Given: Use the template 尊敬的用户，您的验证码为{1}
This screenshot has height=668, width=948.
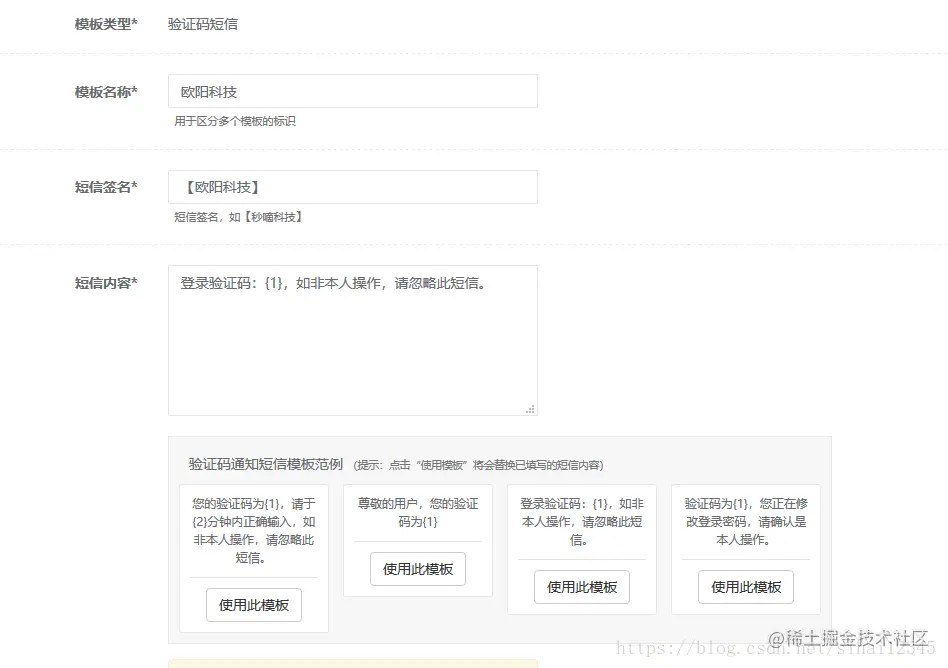Looking at the screenshot, I should (x=418, y=569).
